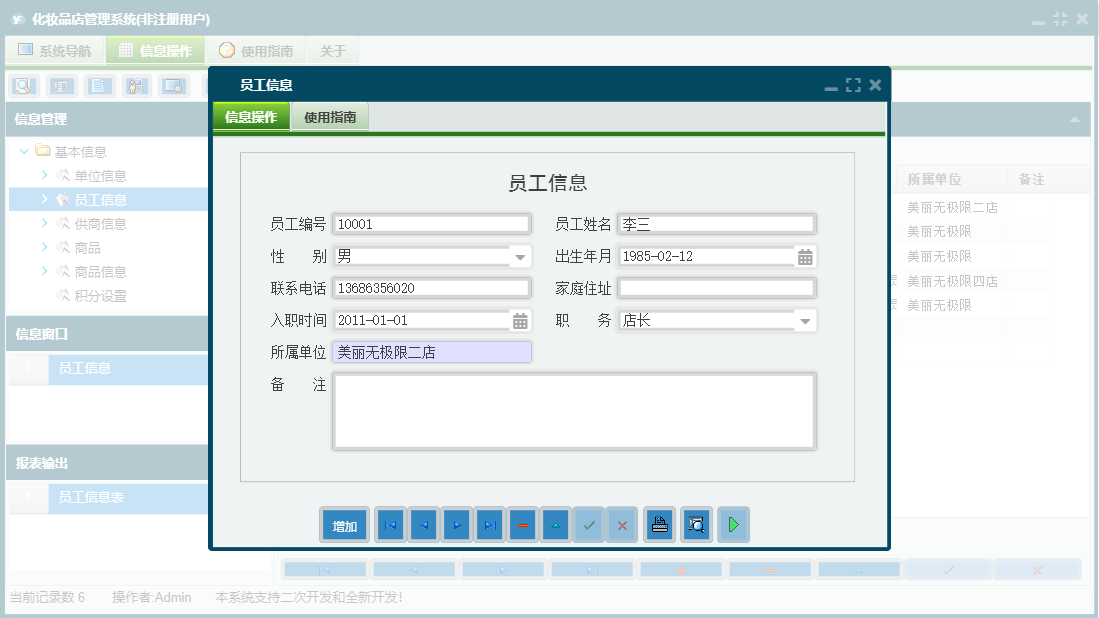Collapse the 基本信息 tree folder
Viewport: 1099px width, 618px height.
click(25, 151)
